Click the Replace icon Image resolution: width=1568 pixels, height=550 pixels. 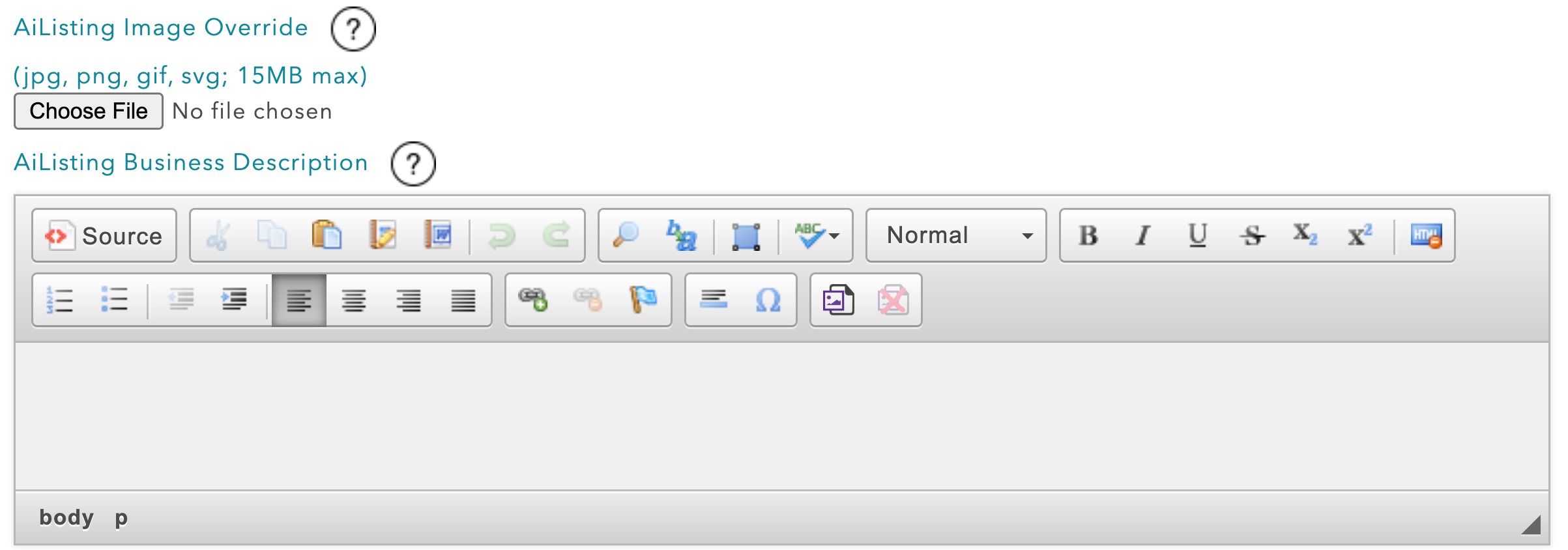click(x=681, y=235)
